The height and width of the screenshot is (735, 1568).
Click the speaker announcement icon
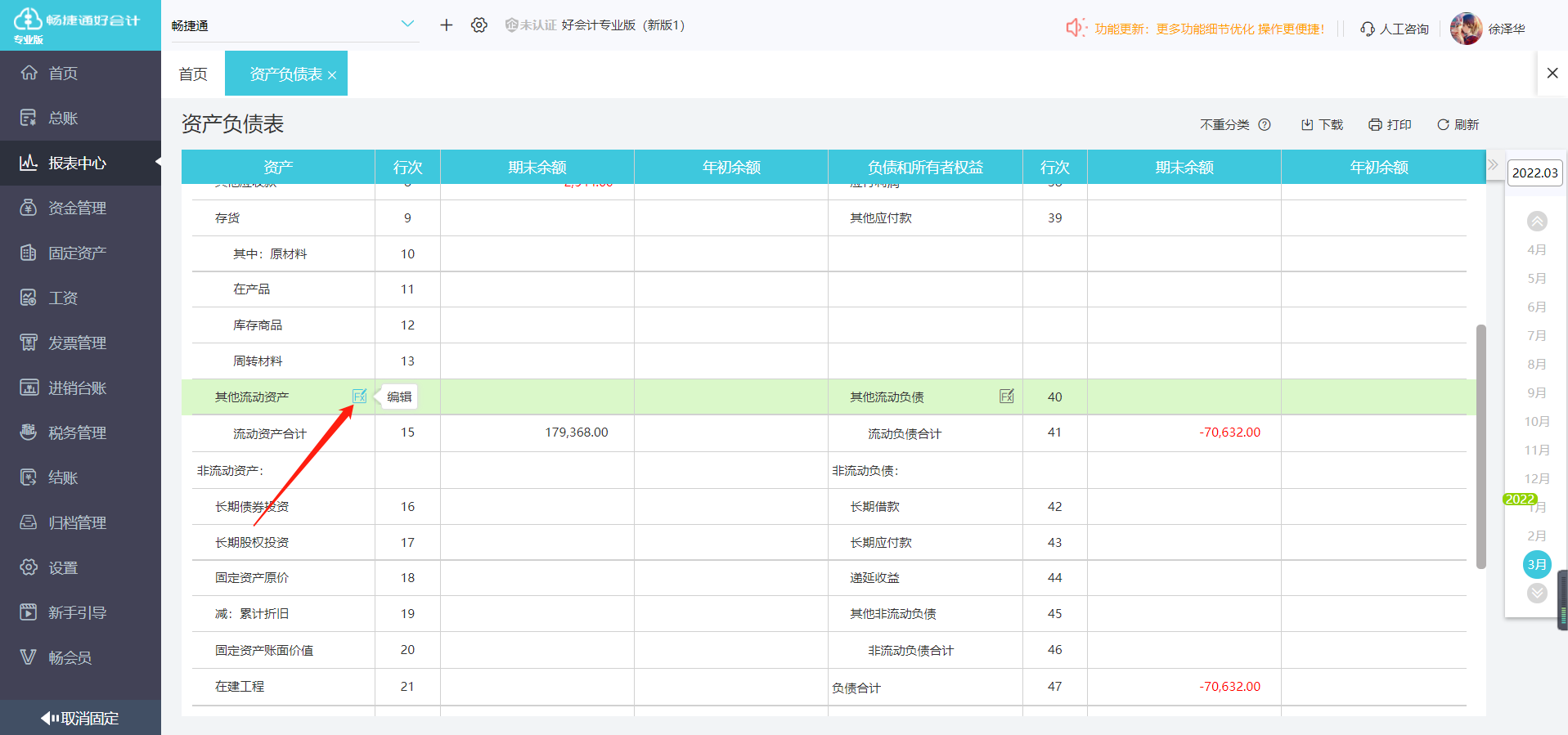(x=1075, y=28)
